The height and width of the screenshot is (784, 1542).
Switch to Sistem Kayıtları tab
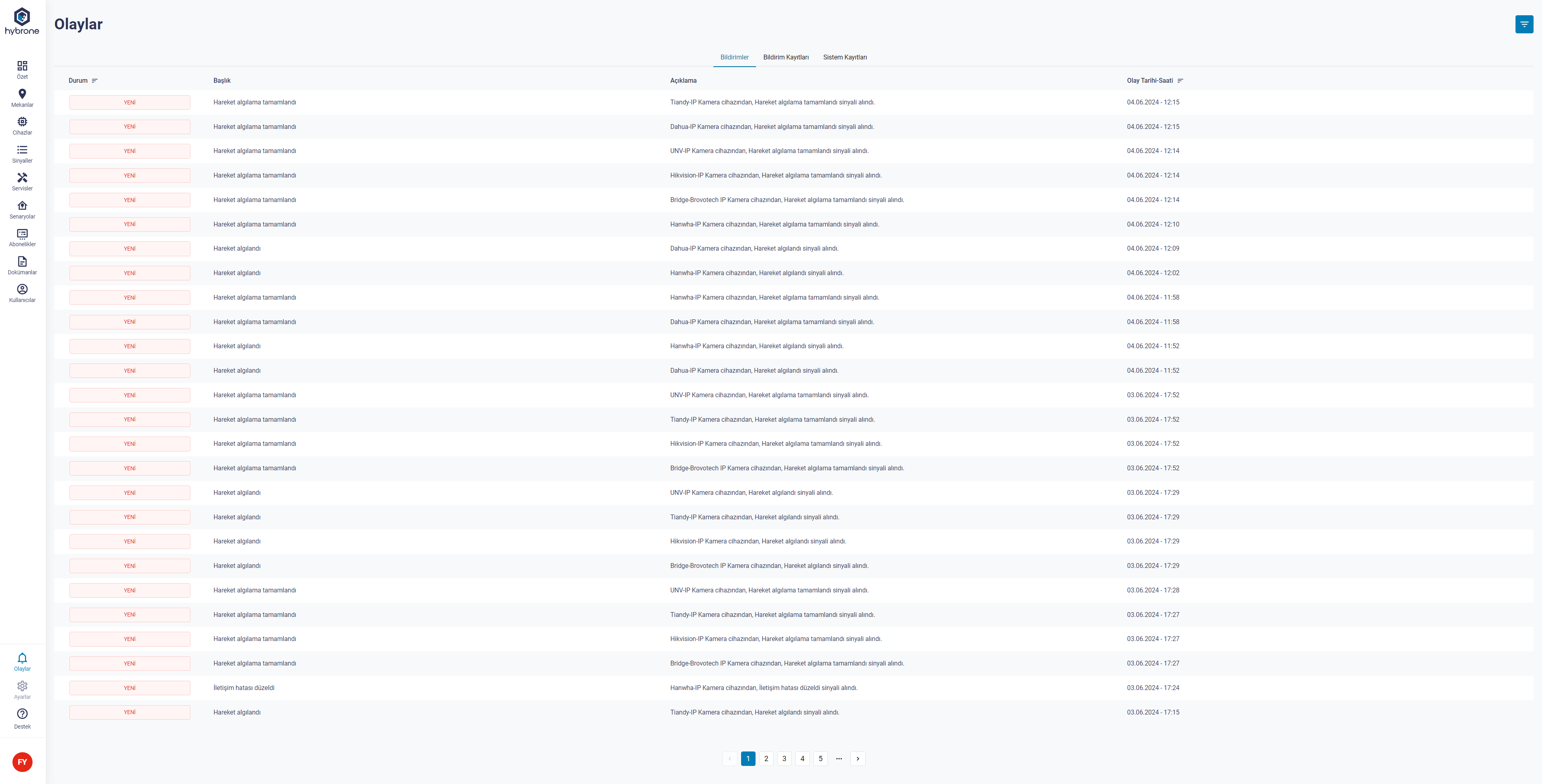(845, 57)
